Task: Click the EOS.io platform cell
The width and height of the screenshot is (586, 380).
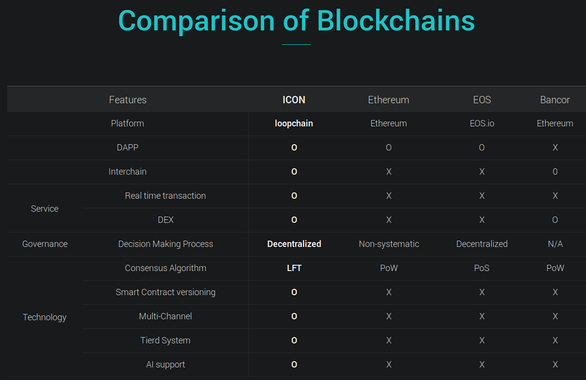Action: [482, 123]
